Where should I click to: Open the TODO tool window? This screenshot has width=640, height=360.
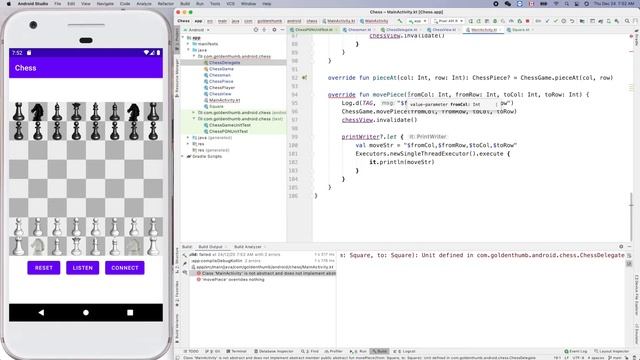point(191,351)
